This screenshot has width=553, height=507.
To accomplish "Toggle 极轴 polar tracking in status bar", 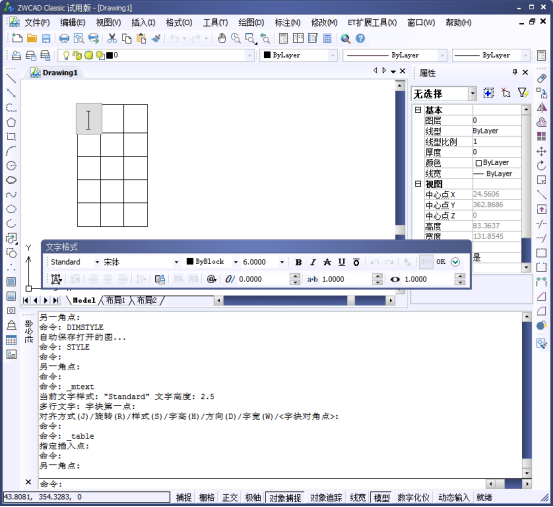I will [x=253, y=497].
